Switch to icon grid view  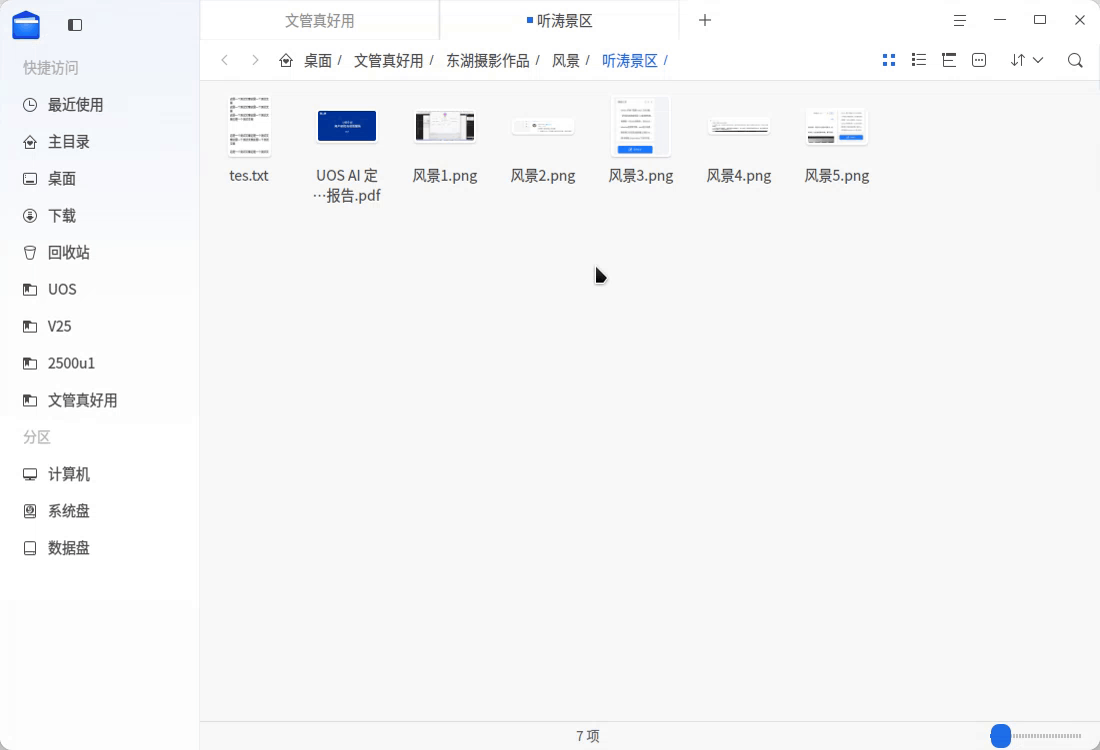(889, 60)
